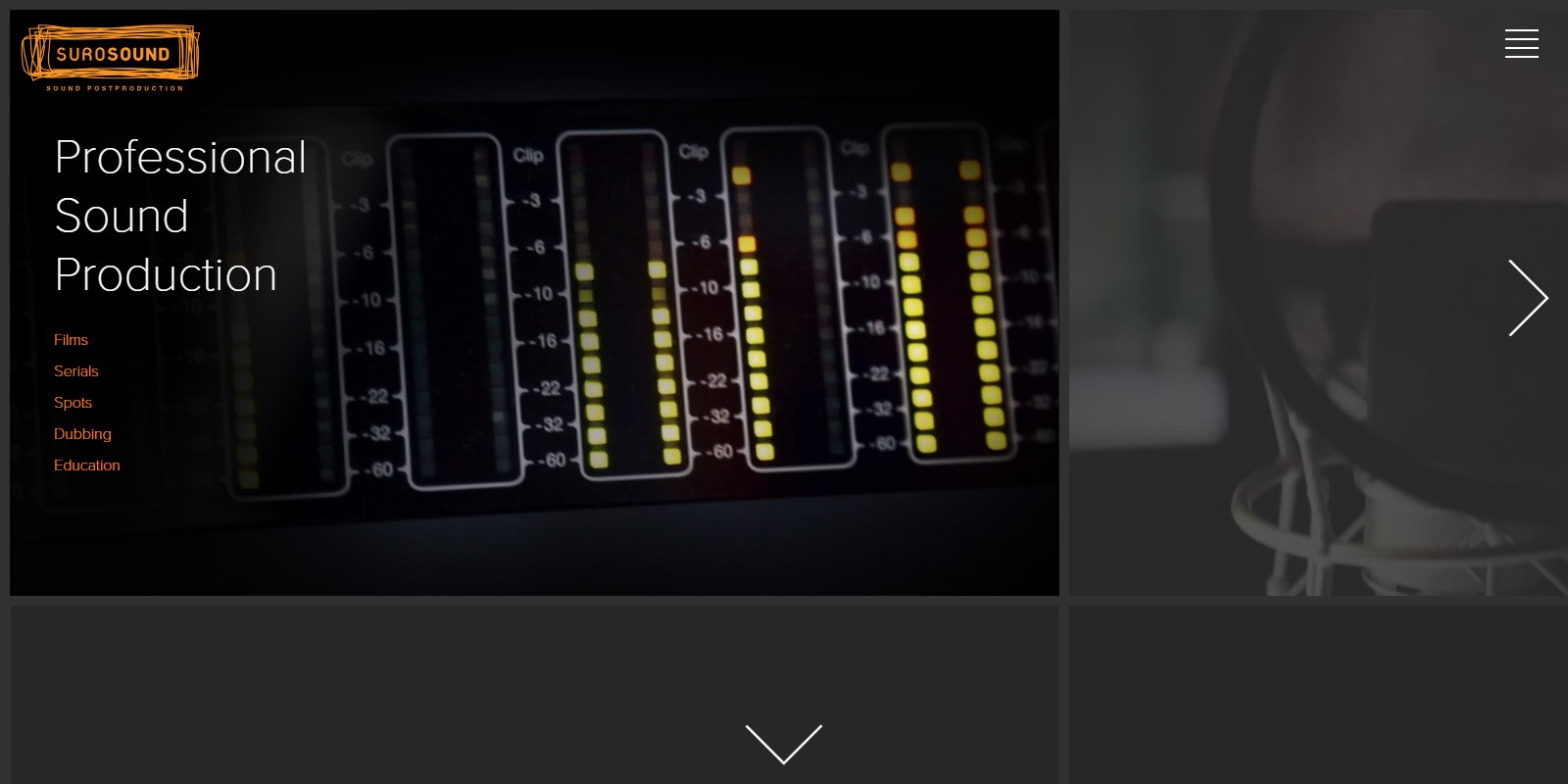Open the Films link

tap(71, 340)
